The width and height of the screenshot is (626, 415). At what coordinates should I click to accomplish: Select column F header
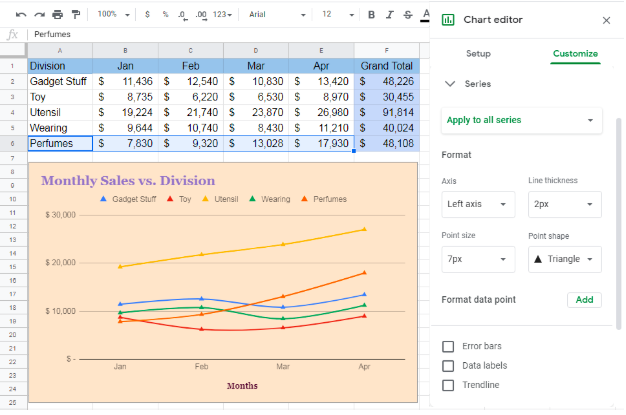point(386,51)
